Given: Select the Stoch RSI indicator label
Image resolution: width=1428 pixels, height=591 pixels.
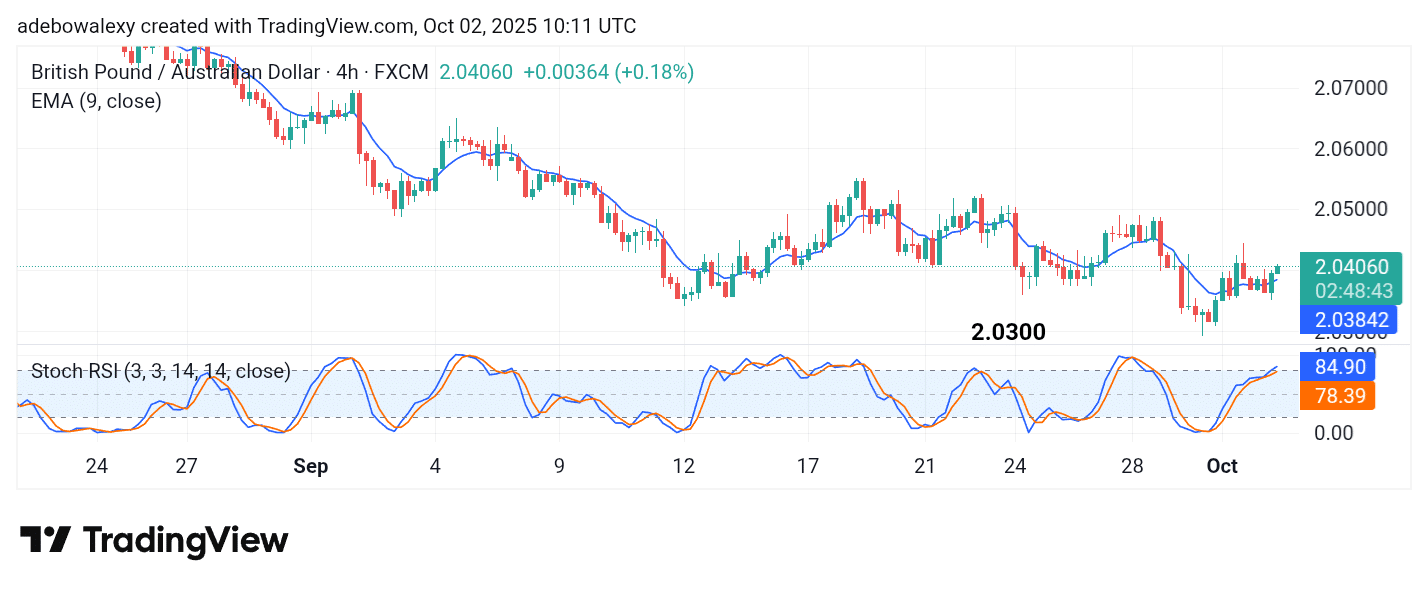Looking at the screenshot, I should [160, 372].
